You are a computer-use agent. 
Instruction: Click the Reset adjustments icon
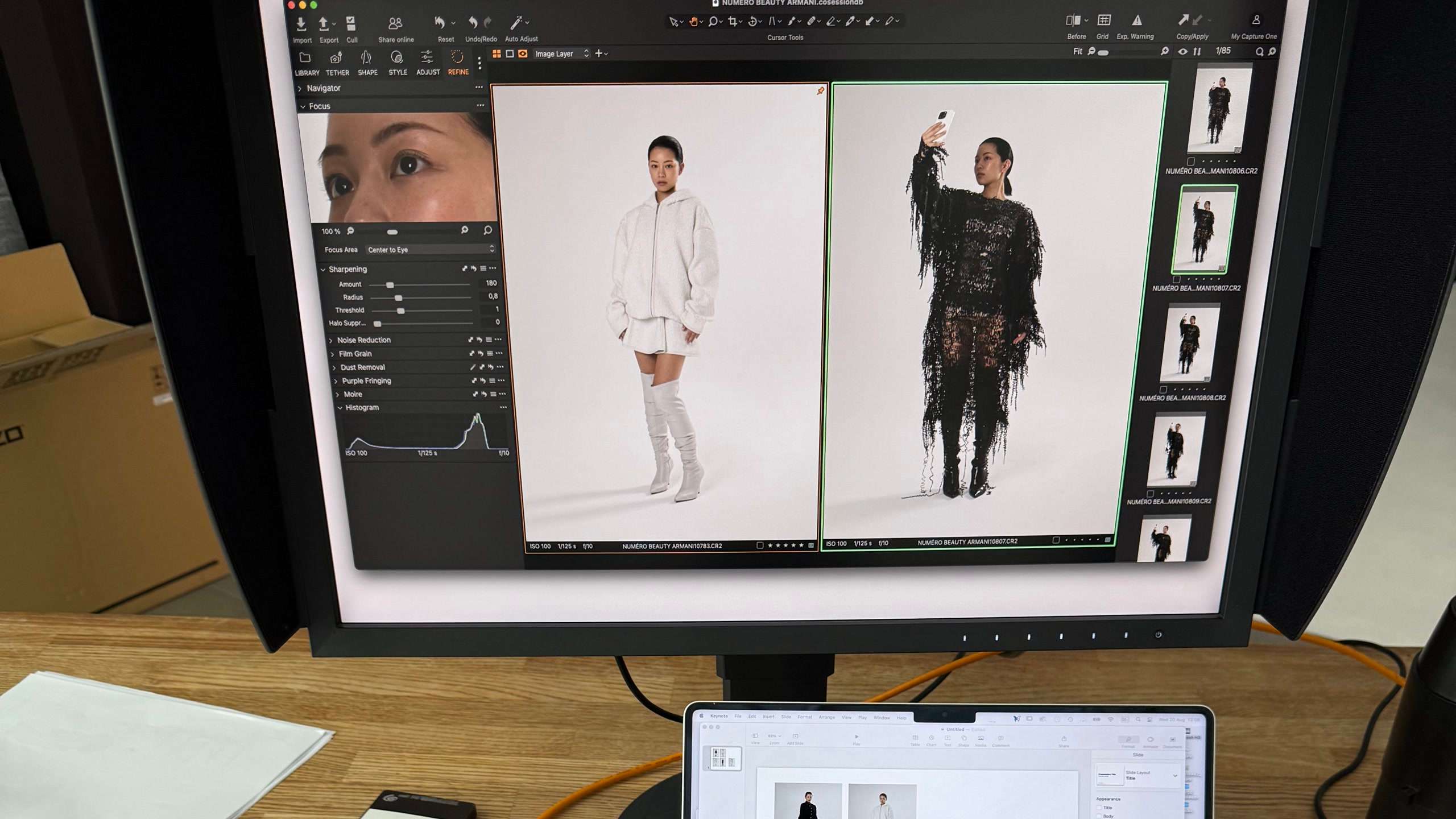[x=440, y=22]
